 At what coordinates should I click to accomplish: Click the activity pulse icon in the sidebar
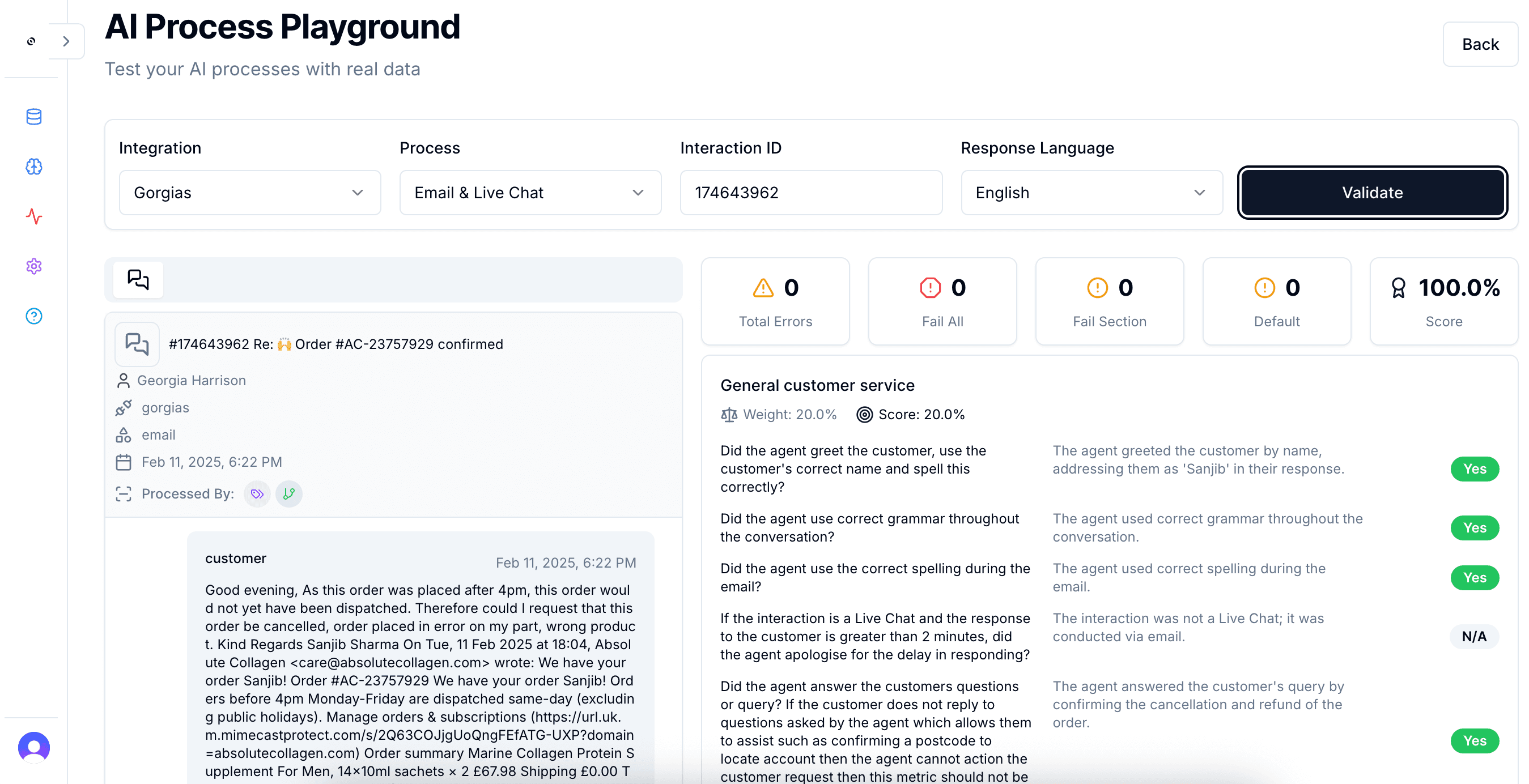(33, 216)
